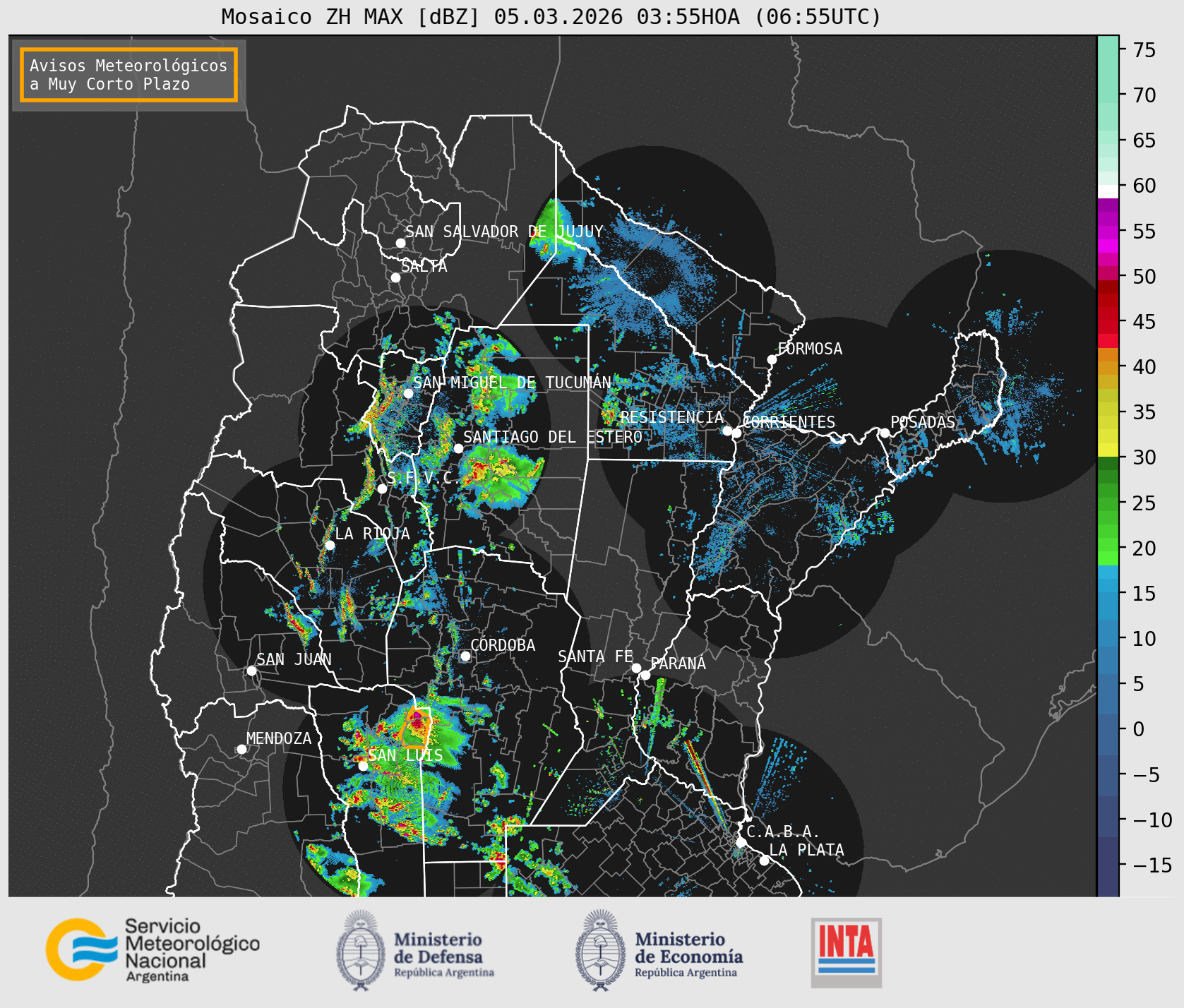Click the 20 label on the color scale
The image size is (1184, 1008).
click(1144, 548)
